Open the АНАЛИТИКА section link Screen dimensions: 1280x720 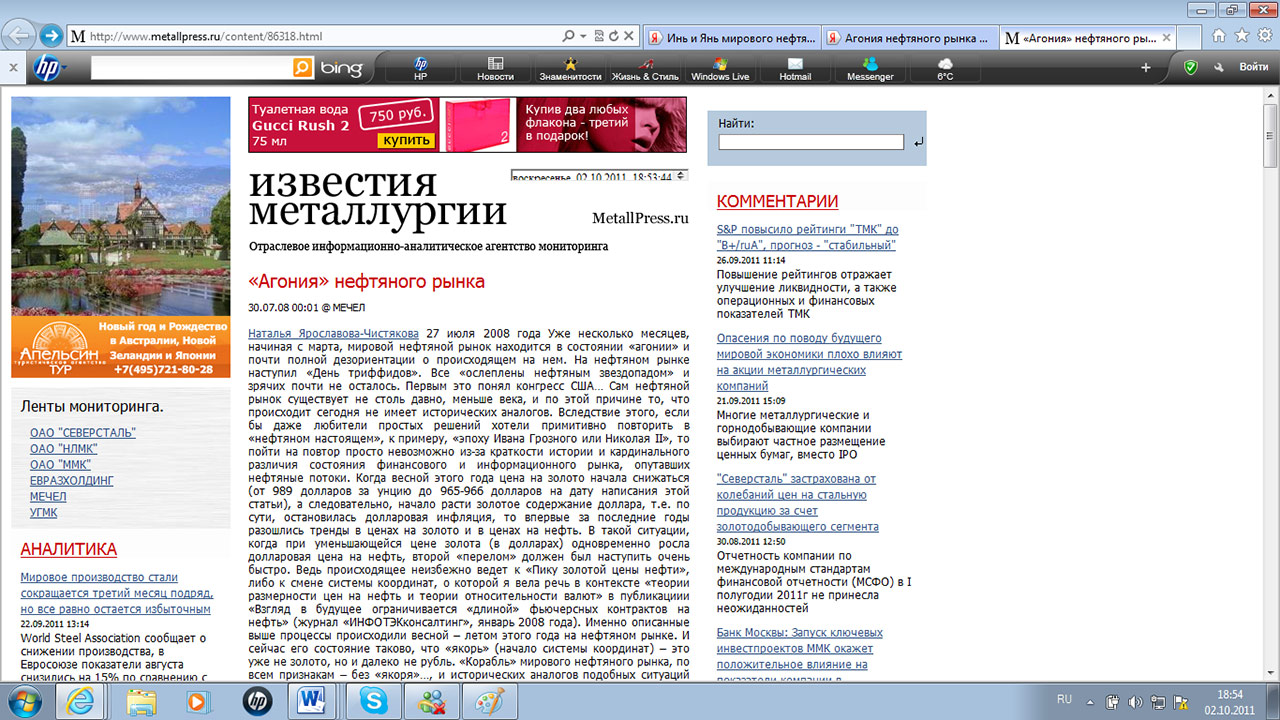point(68,549)
